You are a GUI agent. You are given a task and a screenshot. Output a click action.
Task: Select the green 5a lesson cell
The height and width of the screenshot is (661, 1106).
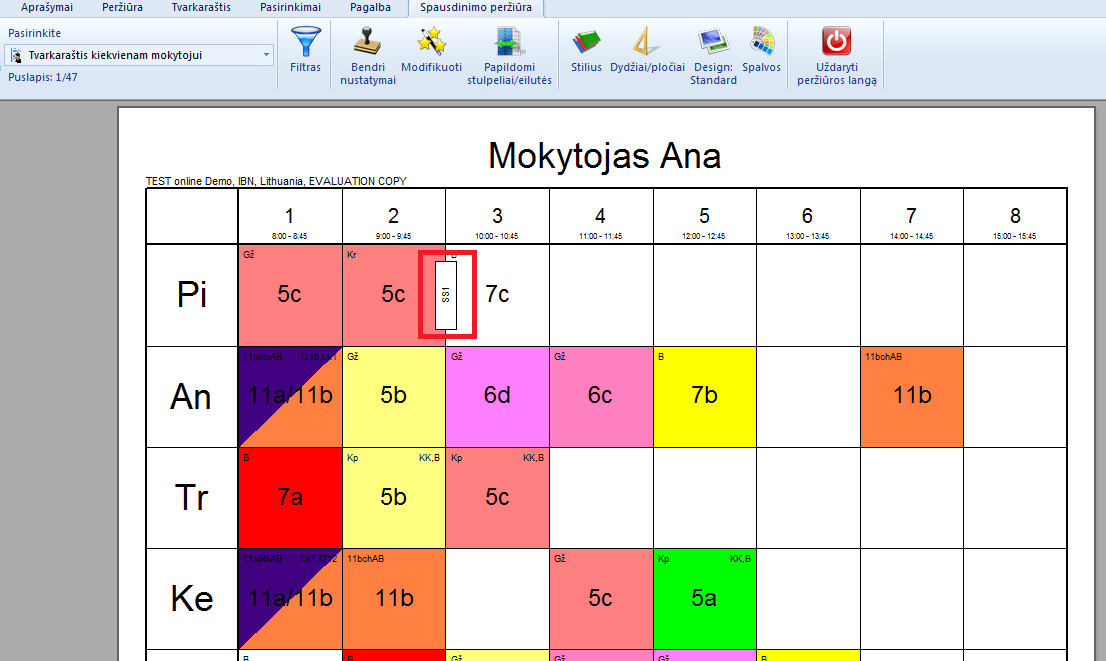(x=704, y=598)
